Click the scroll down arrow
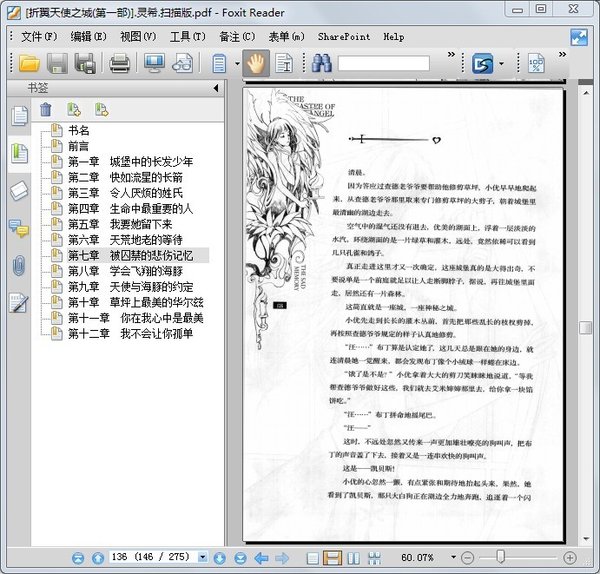This screenshot has height=574, width=600. (586, 539)
